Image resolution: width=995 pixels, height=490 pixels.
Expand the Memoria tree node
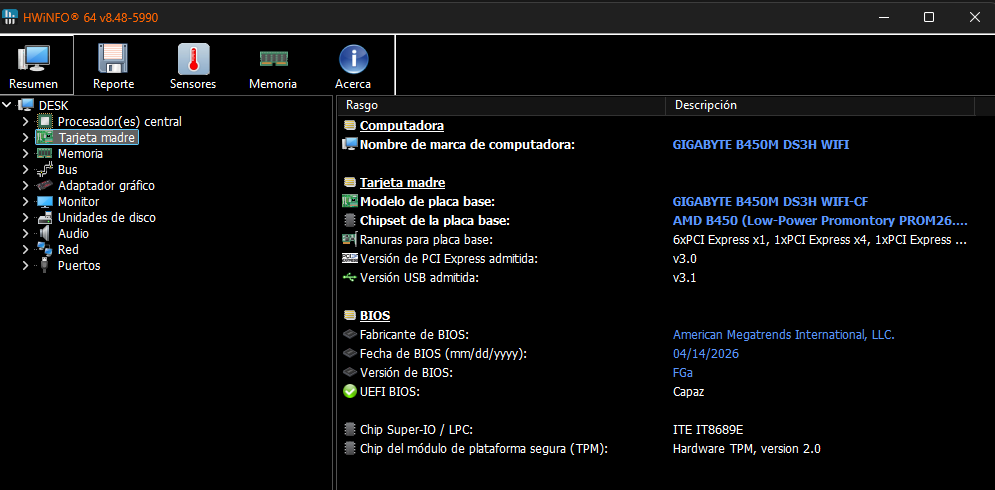pyautogui.click(x=25, y=153)
